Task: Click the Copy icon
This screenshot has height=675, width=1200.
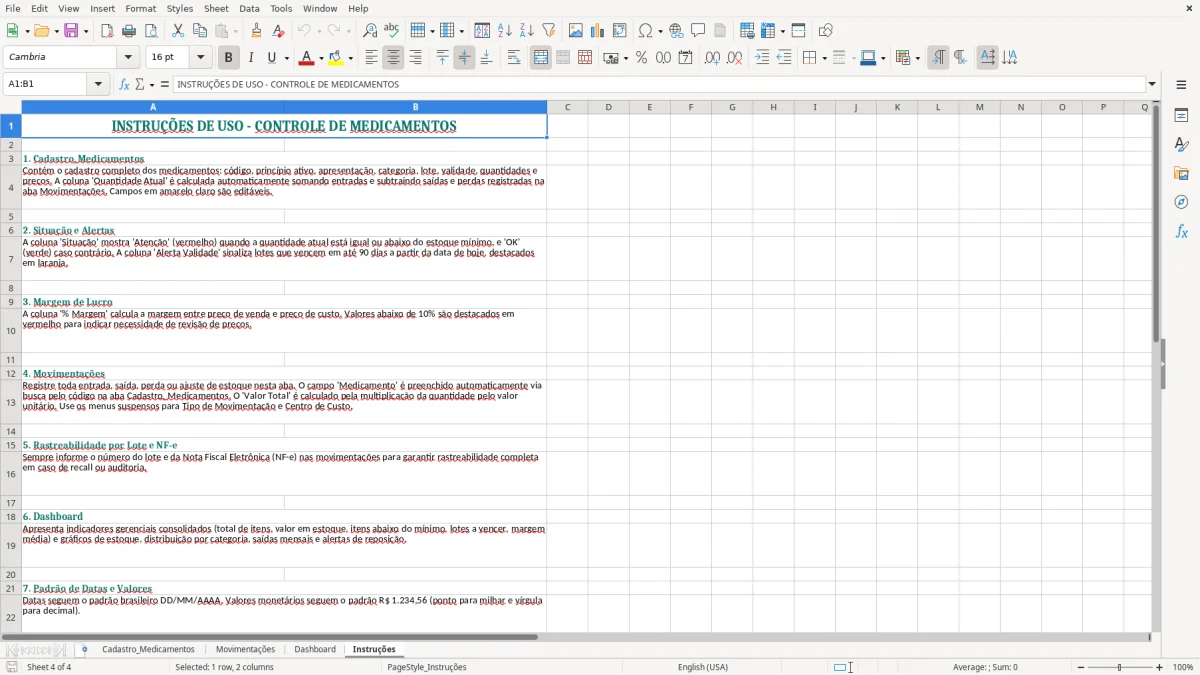Action: coord(200,31)
